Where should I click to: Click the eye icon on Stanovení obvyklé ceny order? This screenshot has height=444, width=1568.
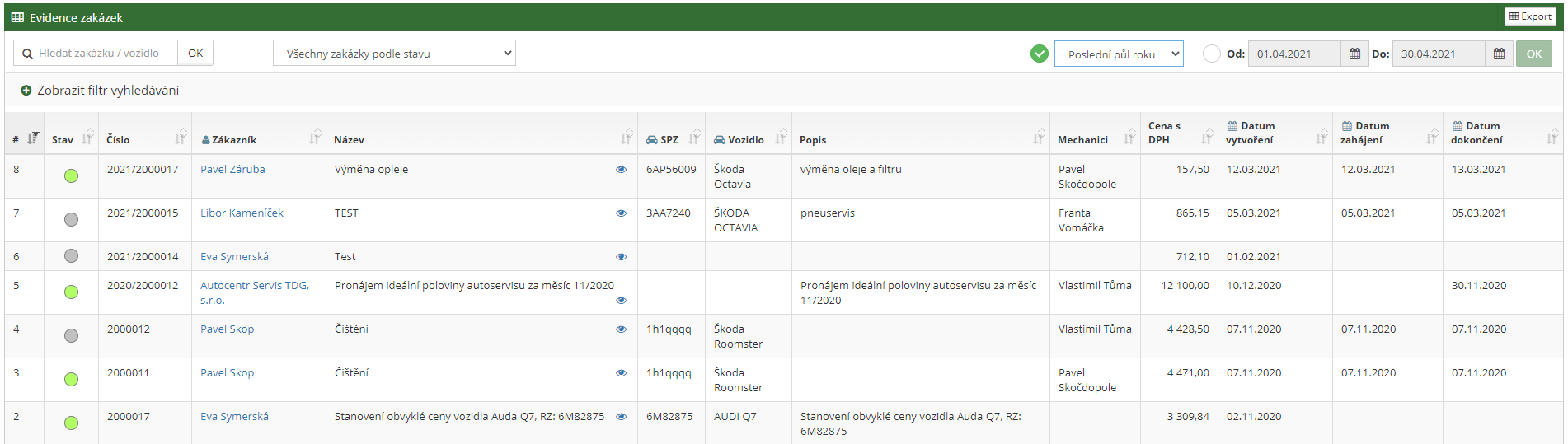click(621, 417)
